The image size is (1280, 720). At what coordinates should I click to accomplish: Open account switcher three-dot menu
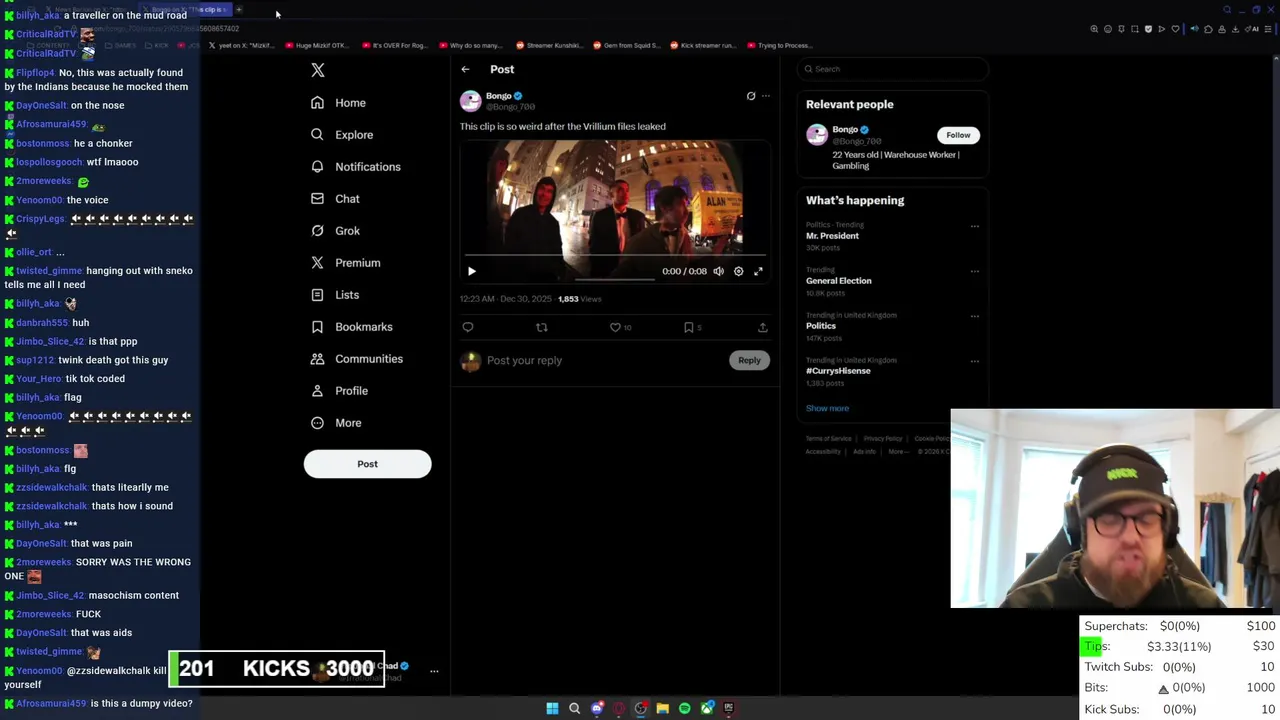[x=434, y=671]
